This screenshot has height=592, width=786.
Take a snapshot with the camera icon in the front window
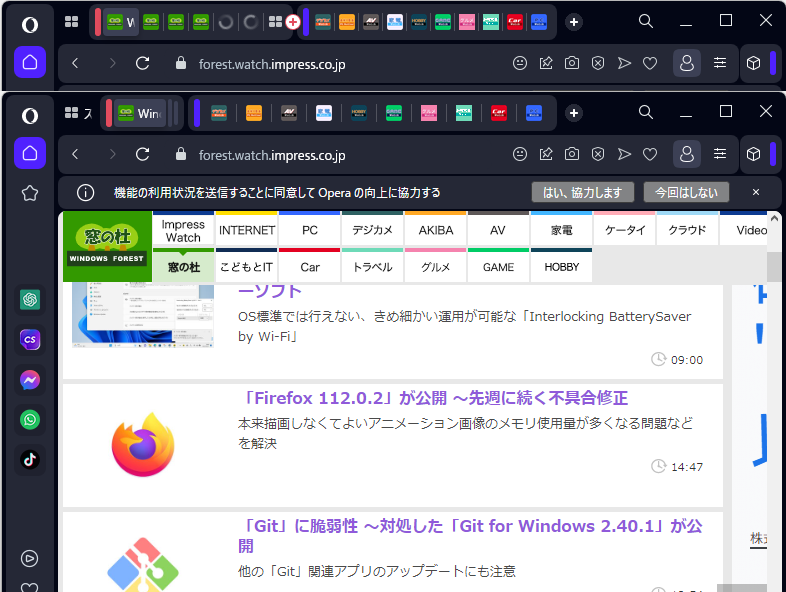572,154
